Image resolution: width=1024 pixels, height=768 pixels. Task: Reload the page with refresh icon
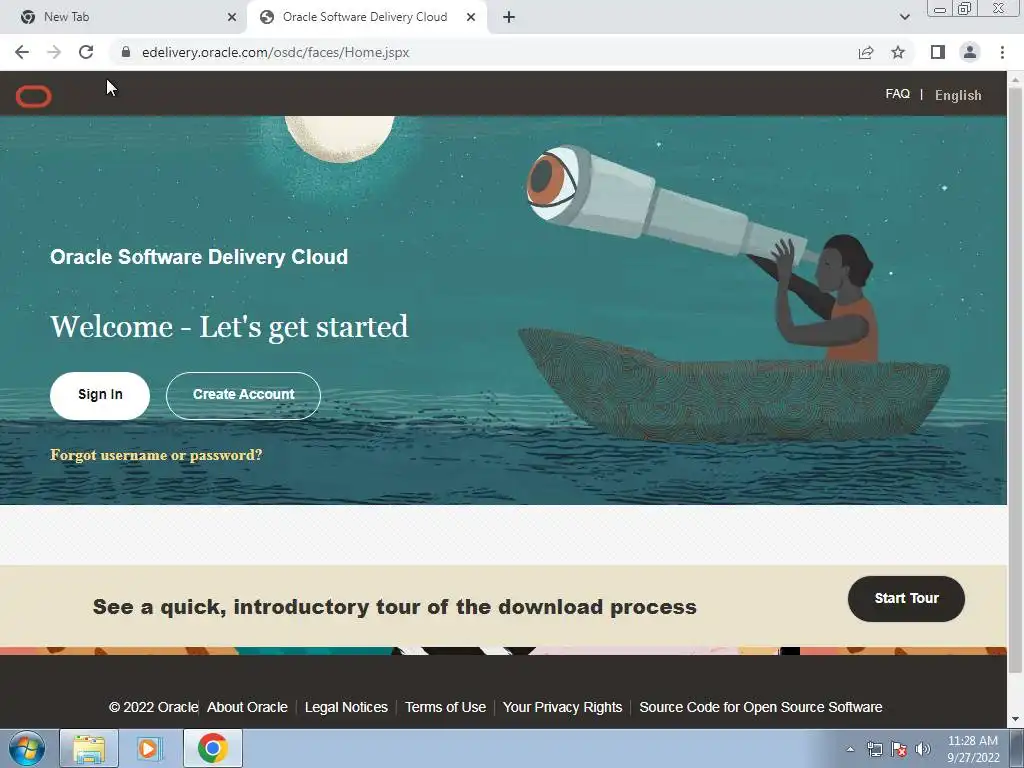[86, 52]
